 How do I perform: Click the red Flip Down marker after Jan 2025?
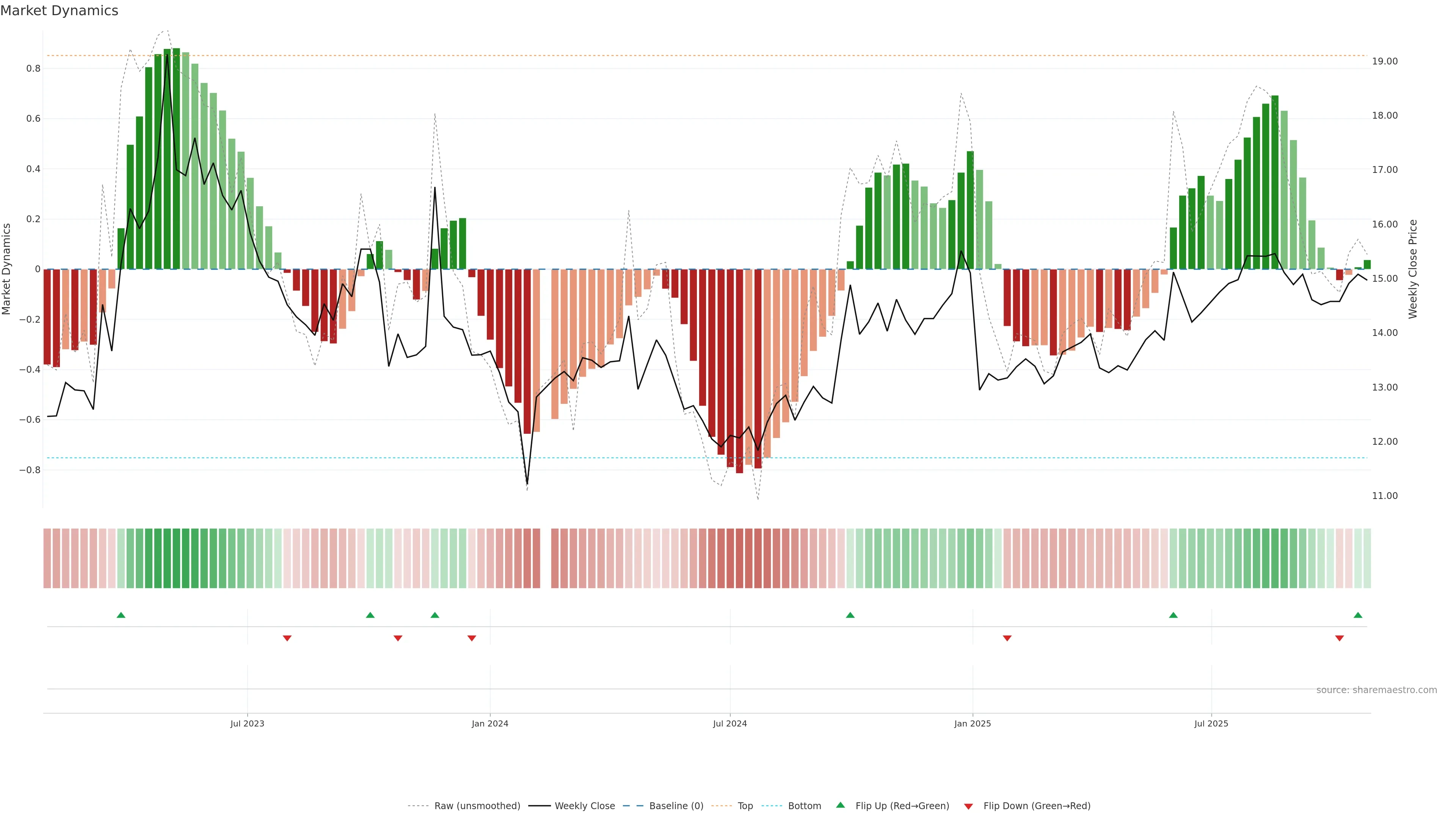(x=1007, y=638)
